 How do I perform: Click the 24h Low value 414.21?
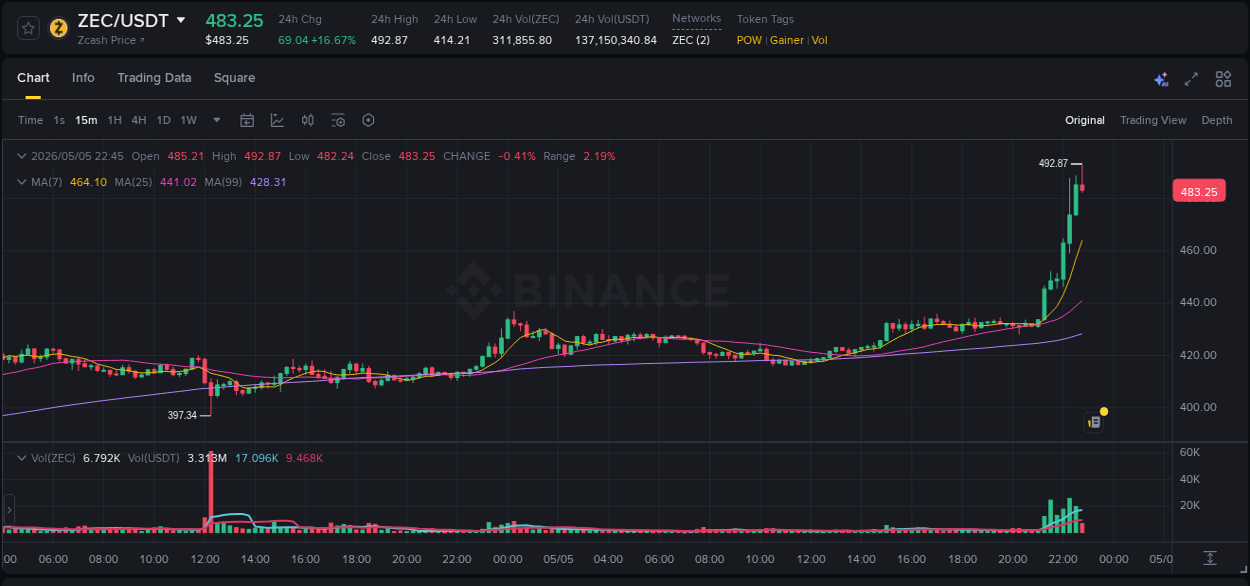pos(452,40)
